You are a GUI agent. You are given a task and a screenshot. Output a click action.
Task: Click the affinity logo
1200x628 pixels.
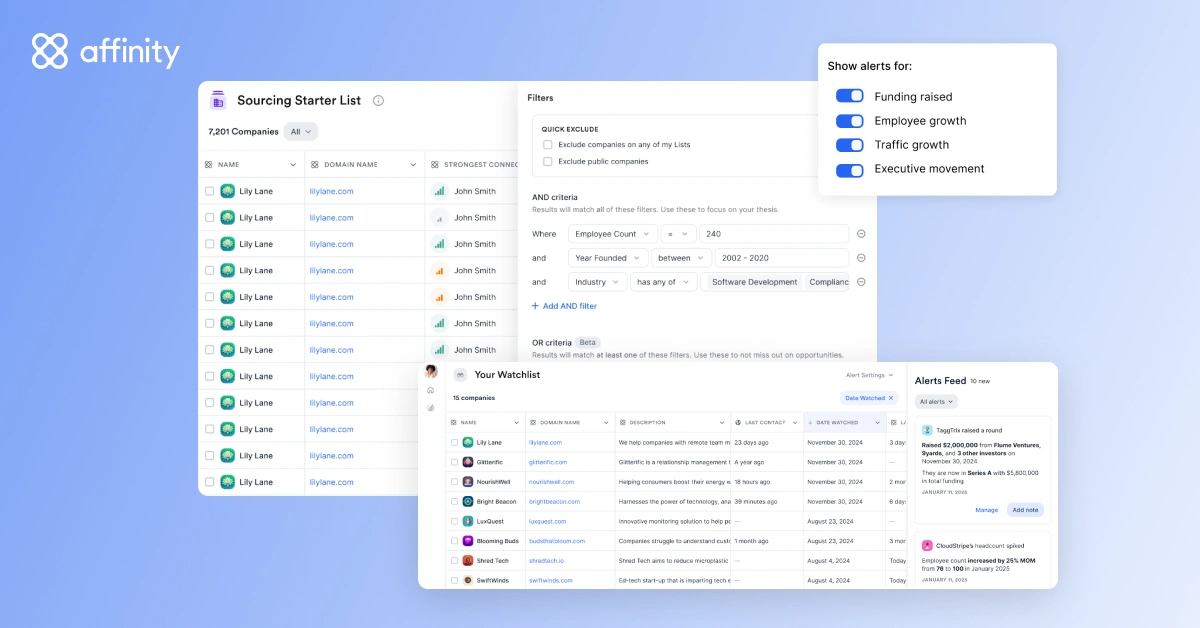[106, 52]
